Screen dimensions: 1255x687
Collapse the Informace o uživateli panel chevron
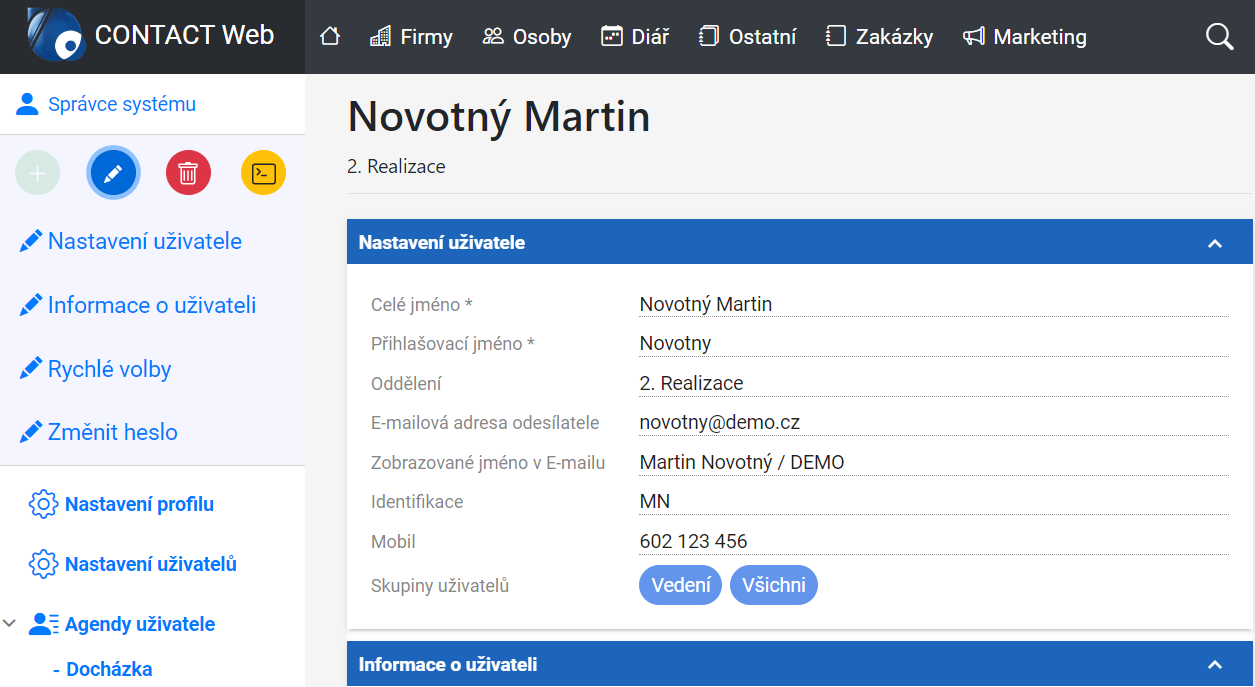[1215, 665]
